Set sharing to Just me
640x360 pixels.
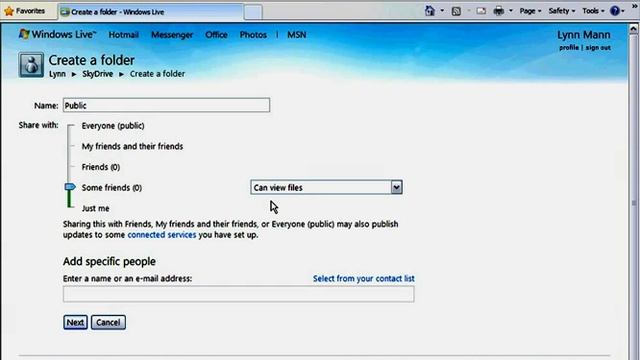tap(96, 208)
